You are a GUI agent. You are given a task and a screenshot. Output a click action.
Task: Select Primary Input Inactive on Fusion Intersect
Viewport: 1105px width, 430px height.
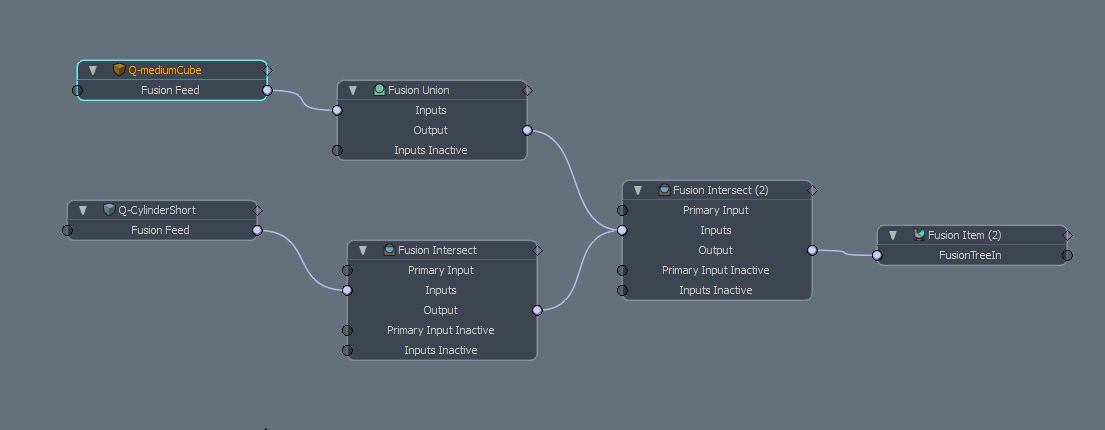440,330
